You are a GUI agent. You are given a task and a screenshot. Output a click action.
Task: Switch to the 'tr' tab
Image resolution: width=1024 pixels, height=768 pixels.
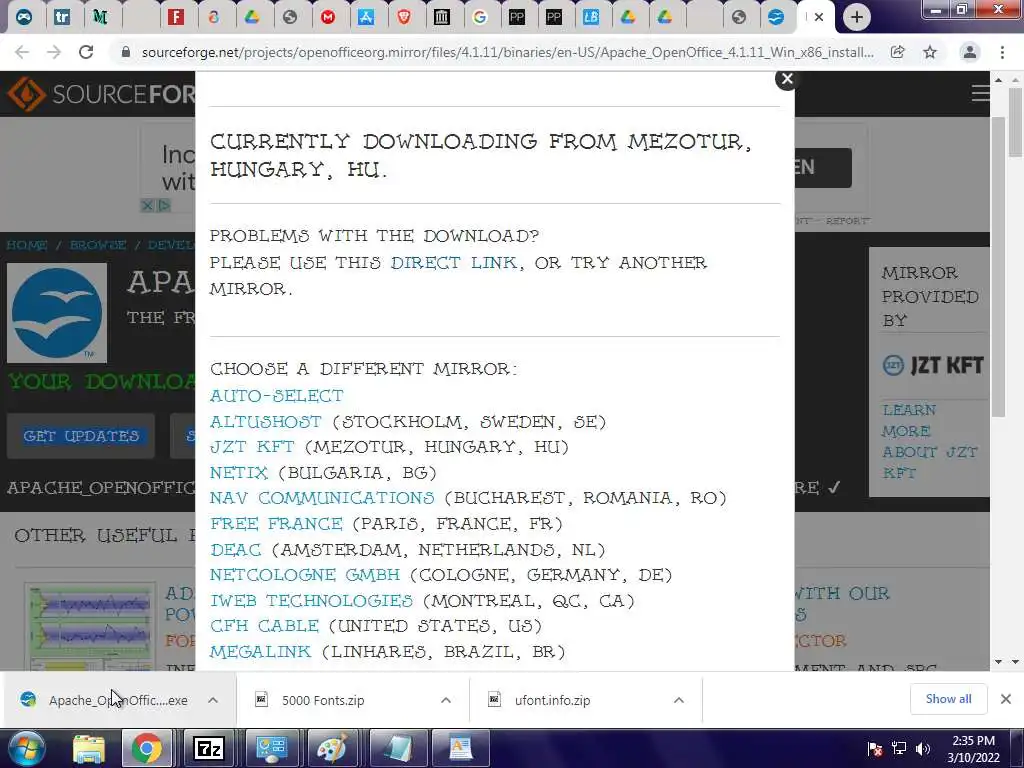[x=61, y=18]
